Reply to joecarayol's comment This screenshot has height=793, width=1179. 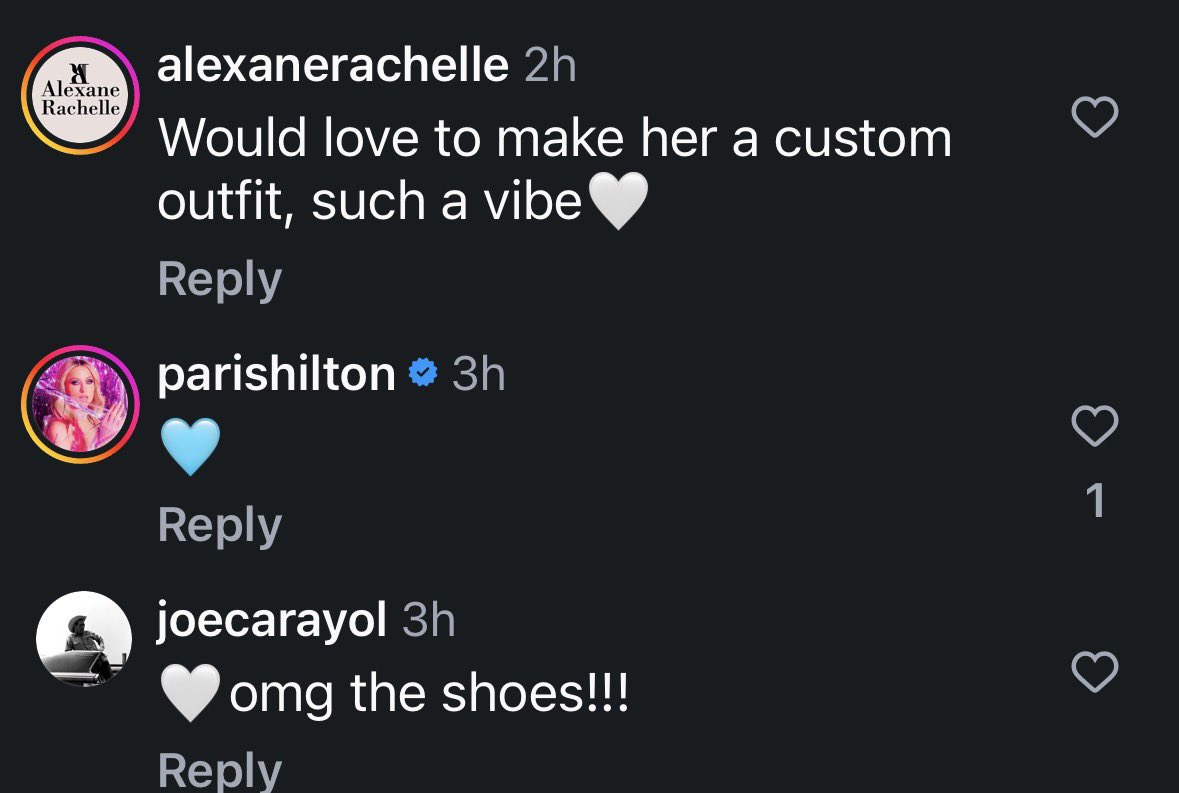coord(220,770)
